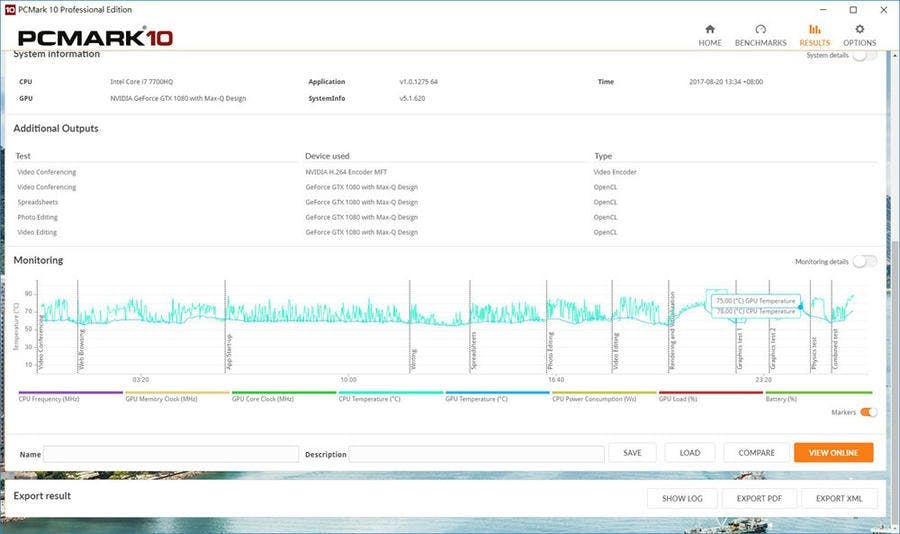Click the Name input field
Screen dimensions: 900x534
coord(171,454)
